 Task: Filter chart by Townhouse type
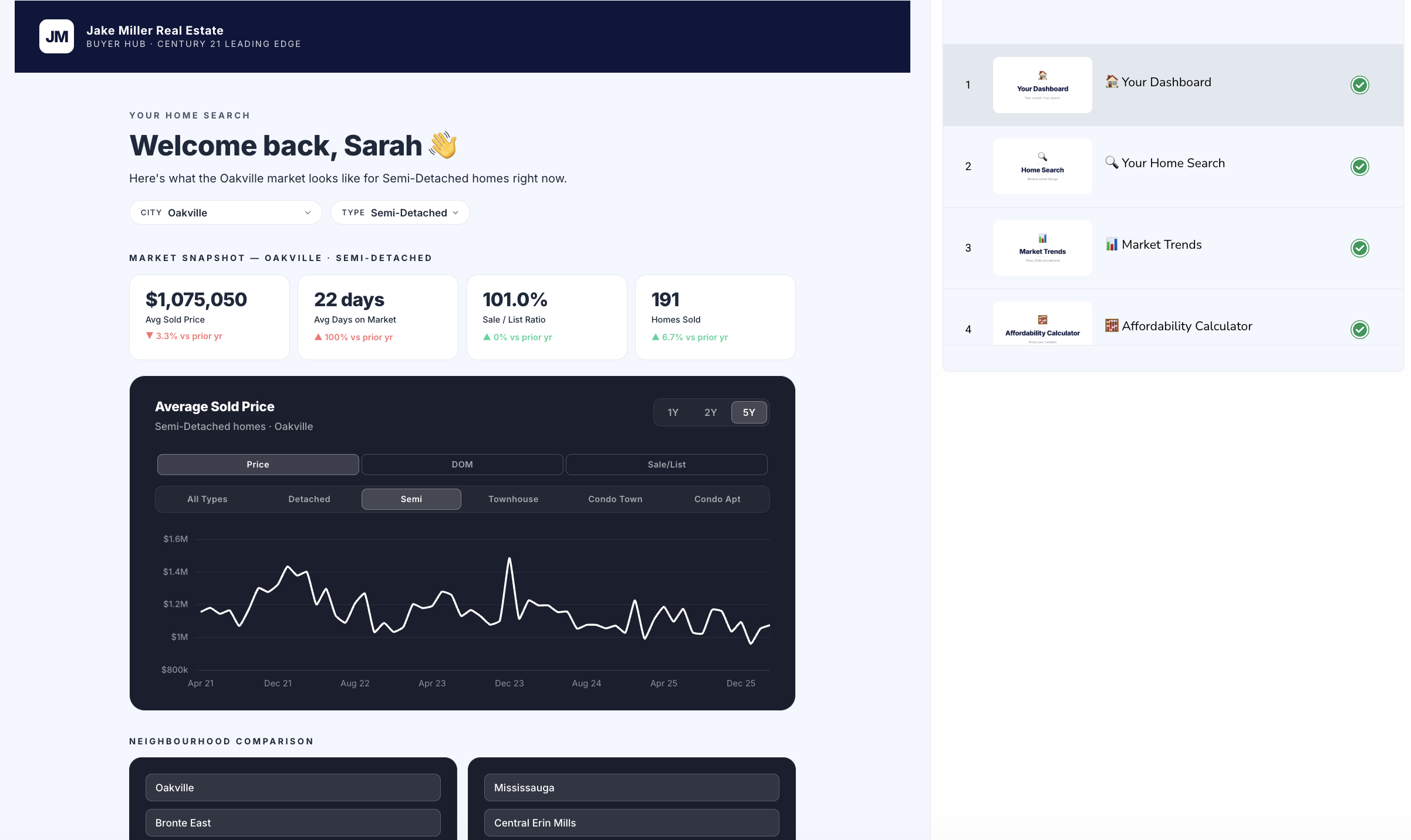(513, 499)
